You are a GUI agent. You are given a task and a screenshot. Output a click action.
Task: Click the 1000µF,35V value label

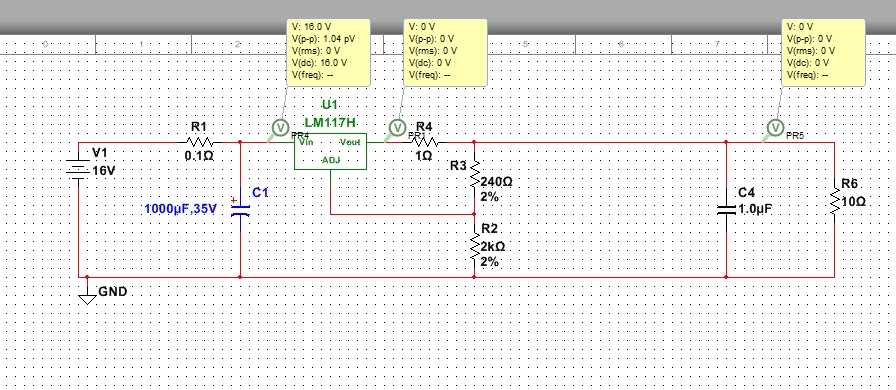tap(181, 209)
